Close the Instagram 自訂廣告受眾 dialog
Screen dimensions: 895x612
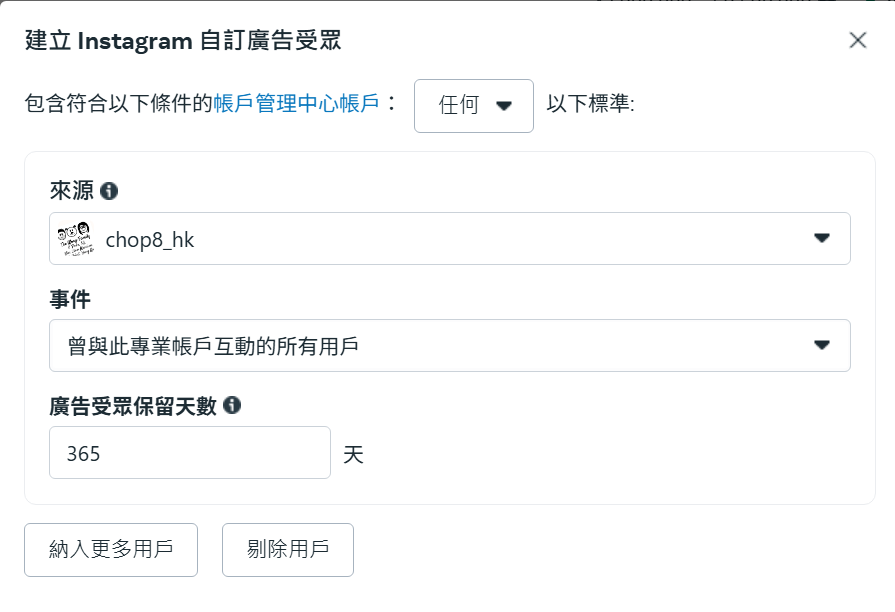857,40
